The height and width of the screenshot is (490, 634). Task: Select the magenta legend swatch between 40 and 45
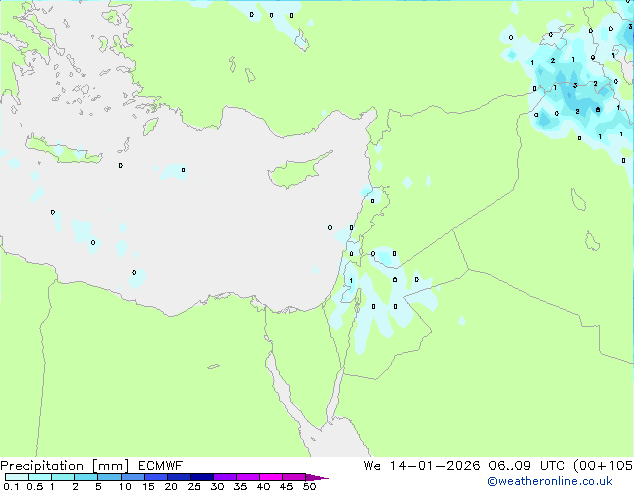pos(271,477)
